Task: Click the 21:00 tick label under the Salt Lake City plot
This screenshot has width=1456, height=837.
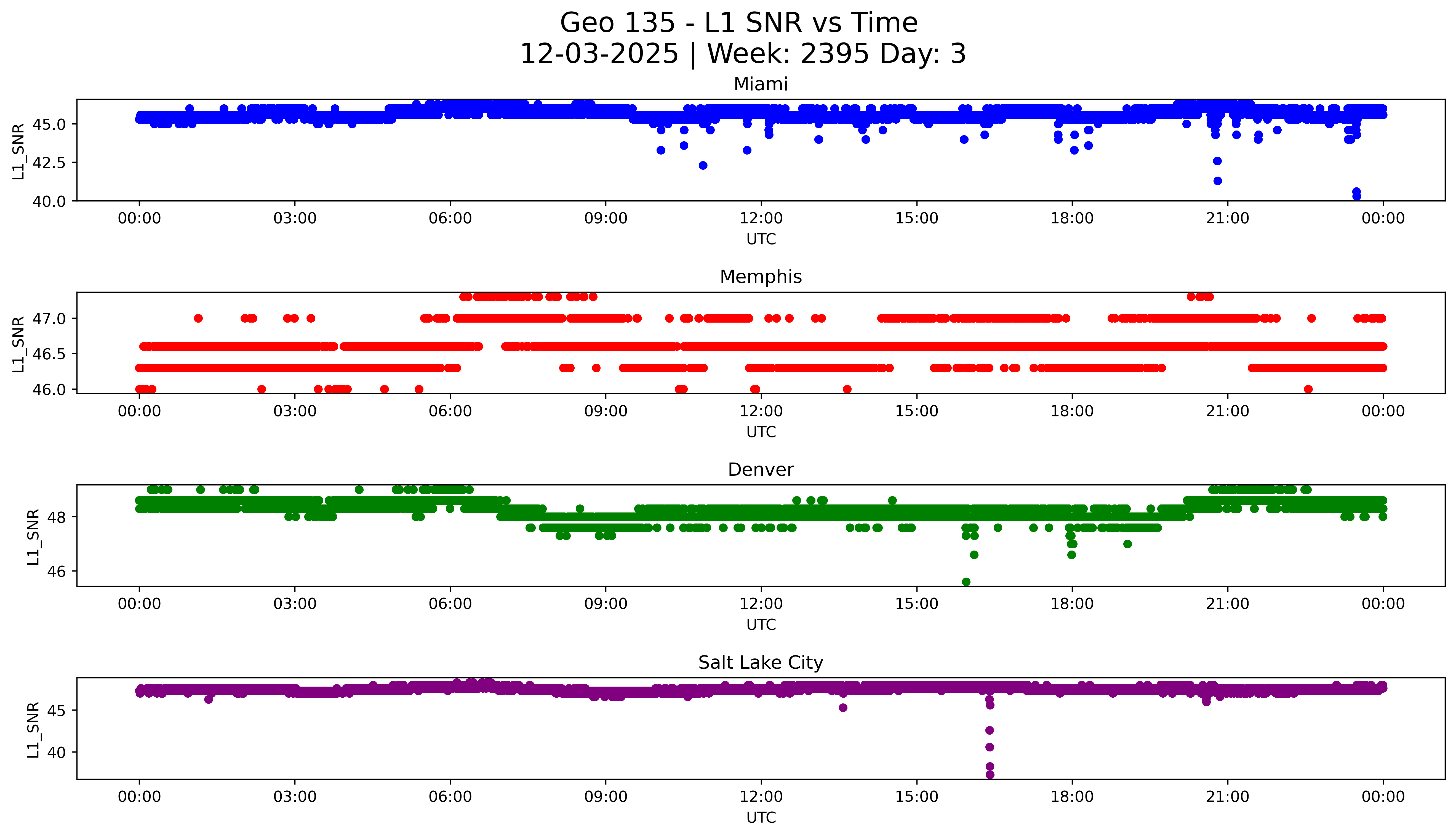Action: pos(1227,797)
